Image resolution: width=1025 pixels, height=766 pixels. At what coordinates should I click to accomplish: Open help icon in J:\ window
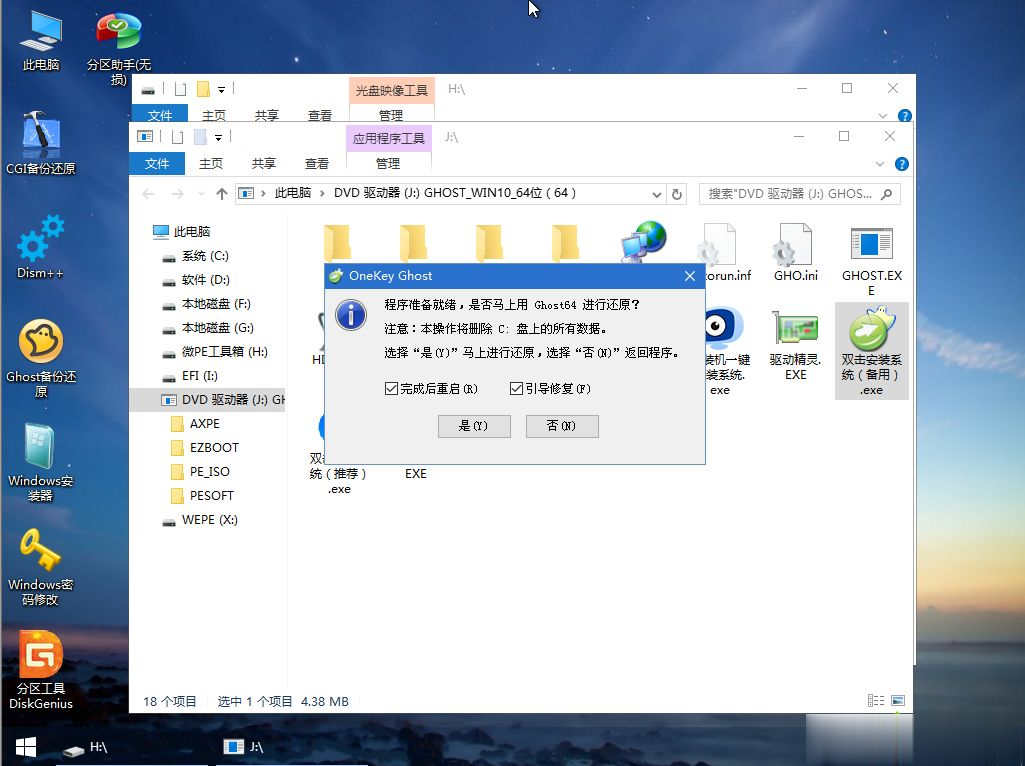901,164
